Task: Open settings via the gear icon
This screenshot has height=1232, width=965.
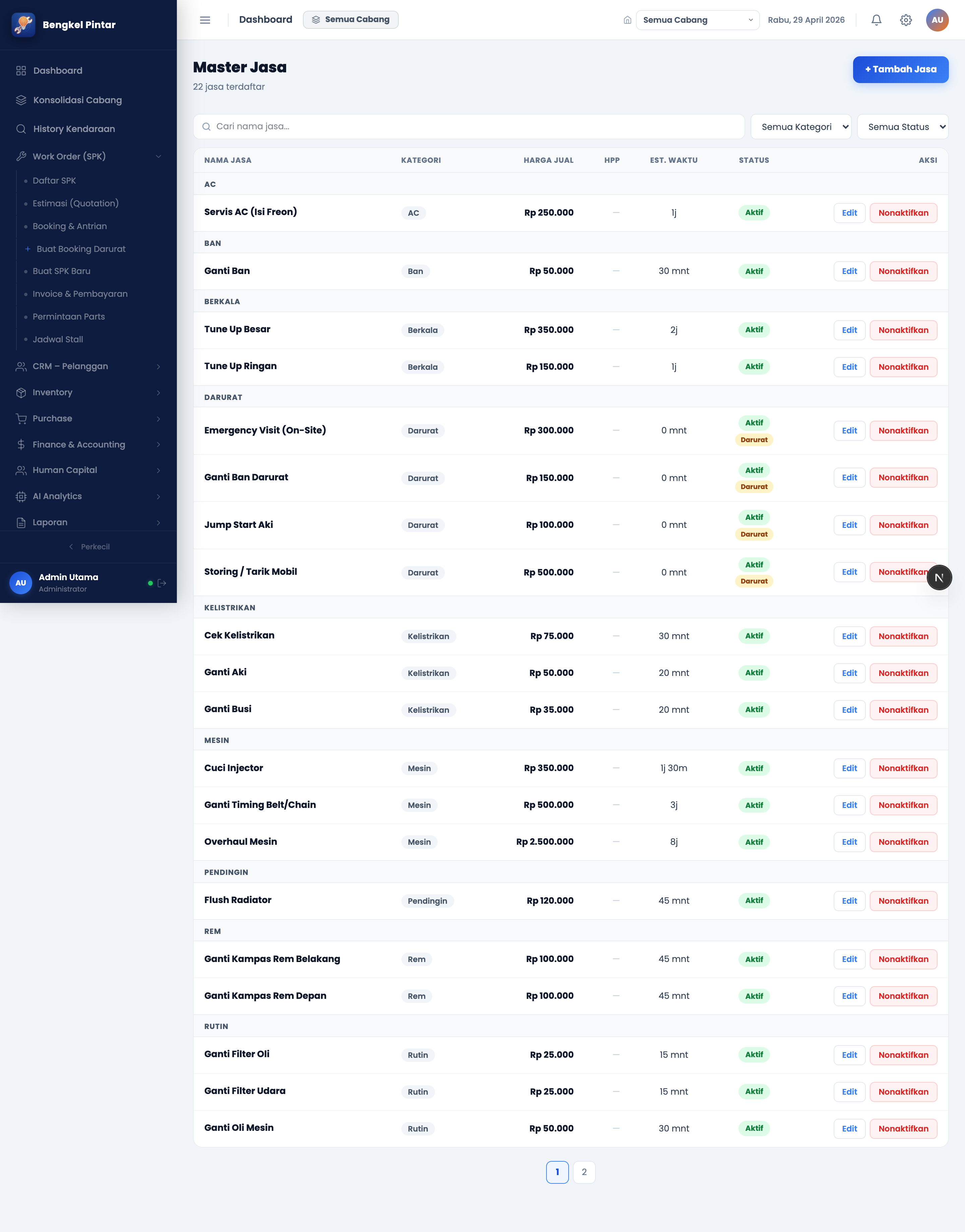Action: (906, 20)
